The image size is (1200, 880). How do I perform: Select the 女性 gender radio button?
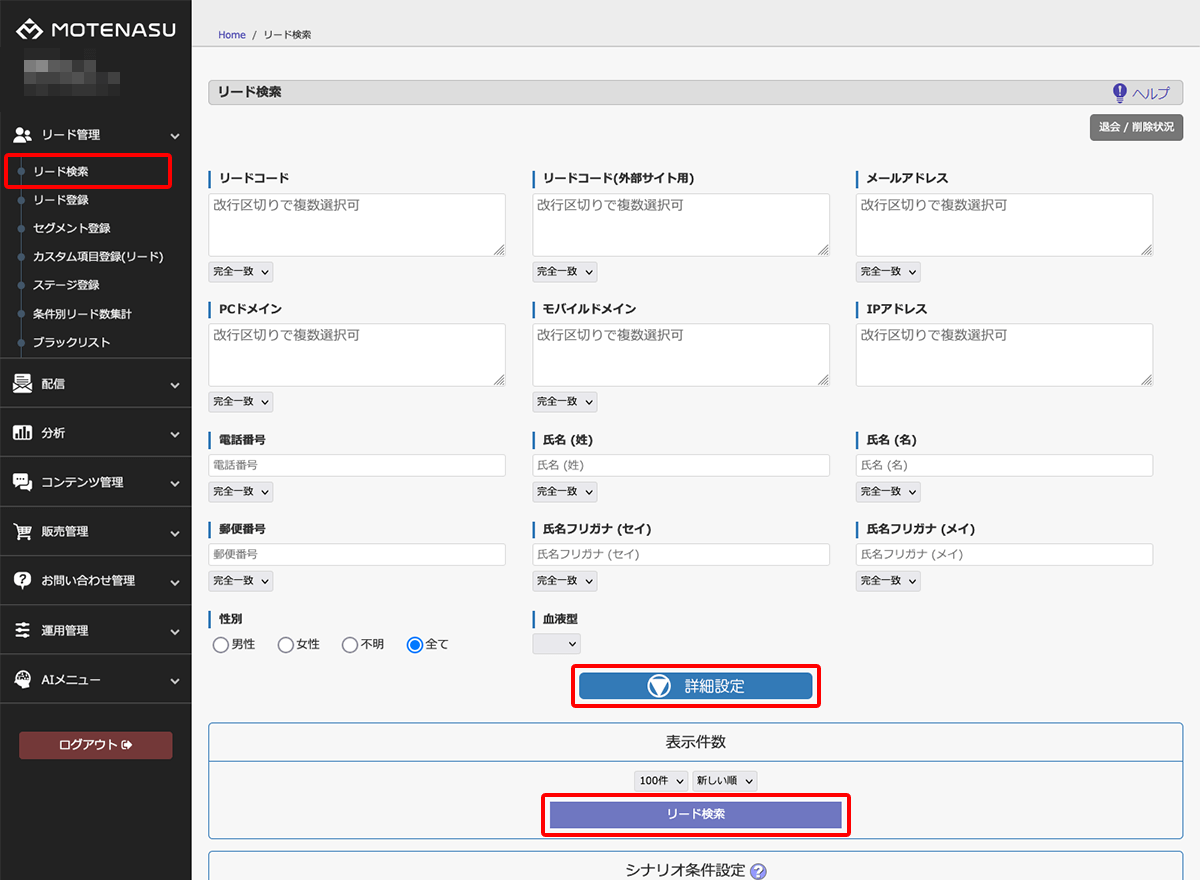coord(286,645)
